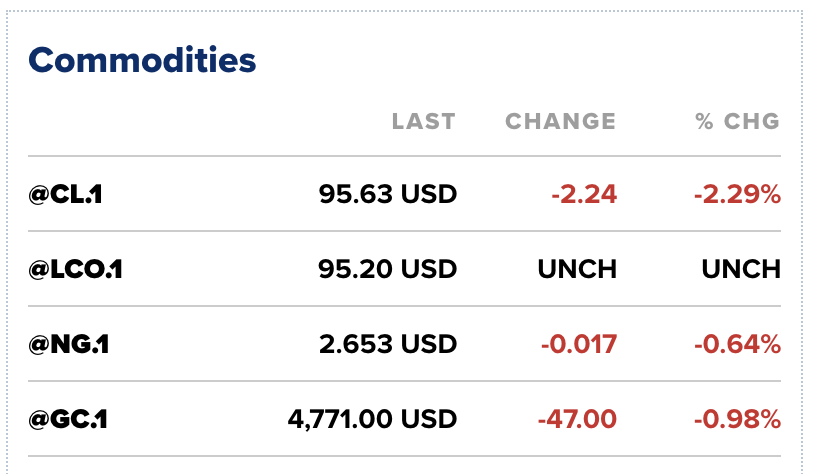Click the 4,771.00 USD gold price
Viewport: 822px width, 474px height.
[372, 419]
